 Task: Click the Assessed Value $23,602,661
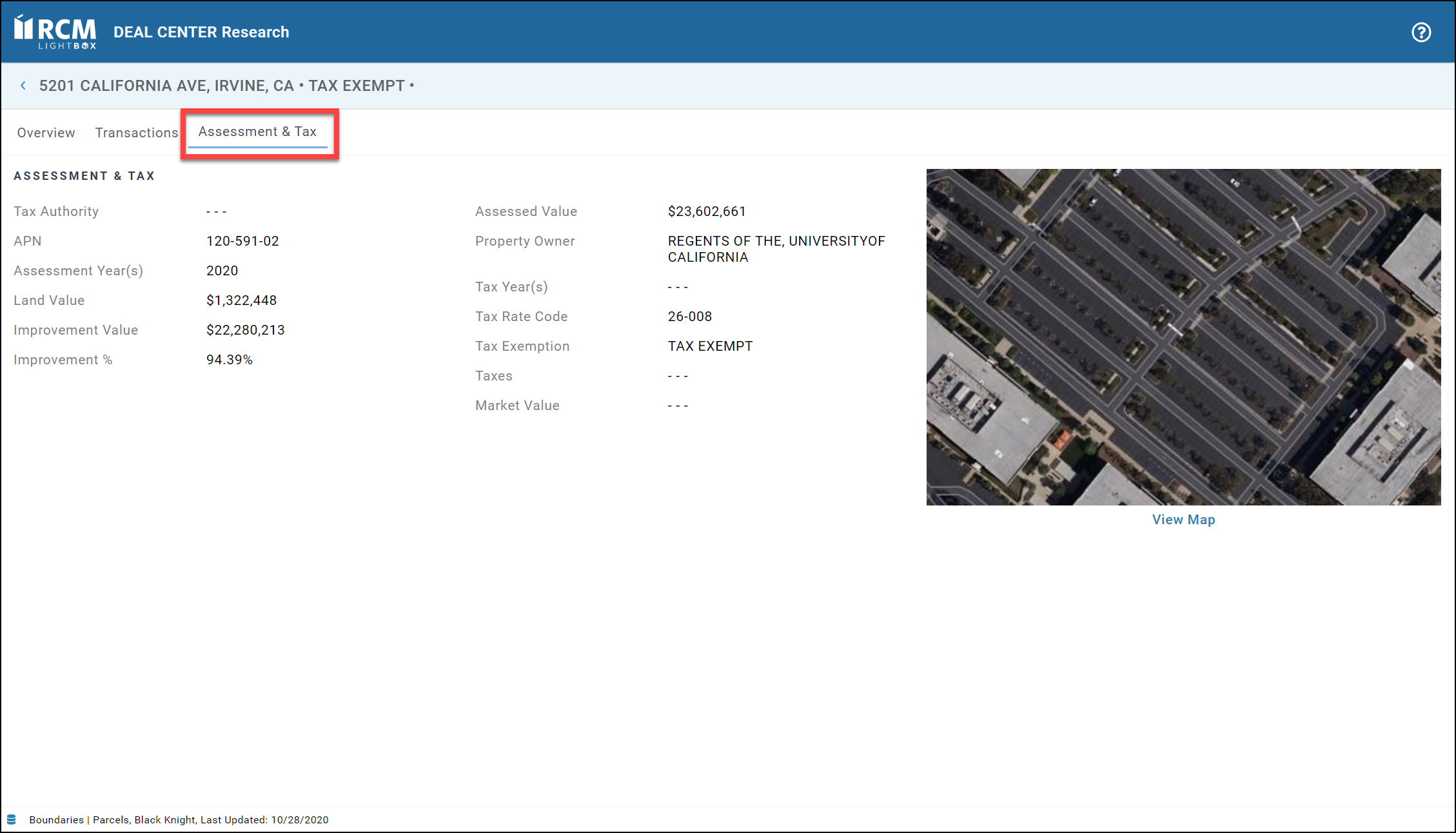pos(707,211)
